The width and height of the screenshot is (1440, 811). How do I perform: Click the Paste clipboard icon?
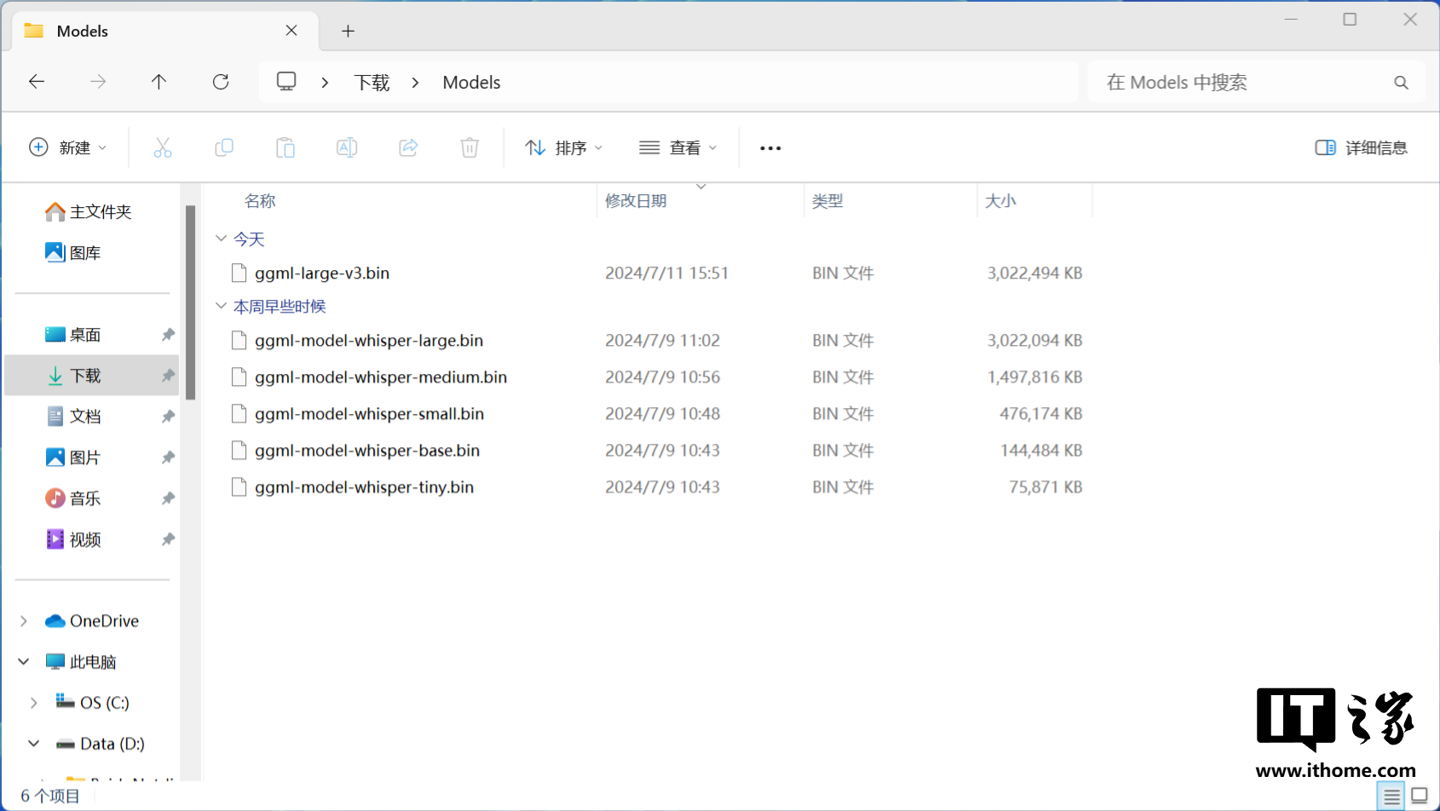point(285,148)
